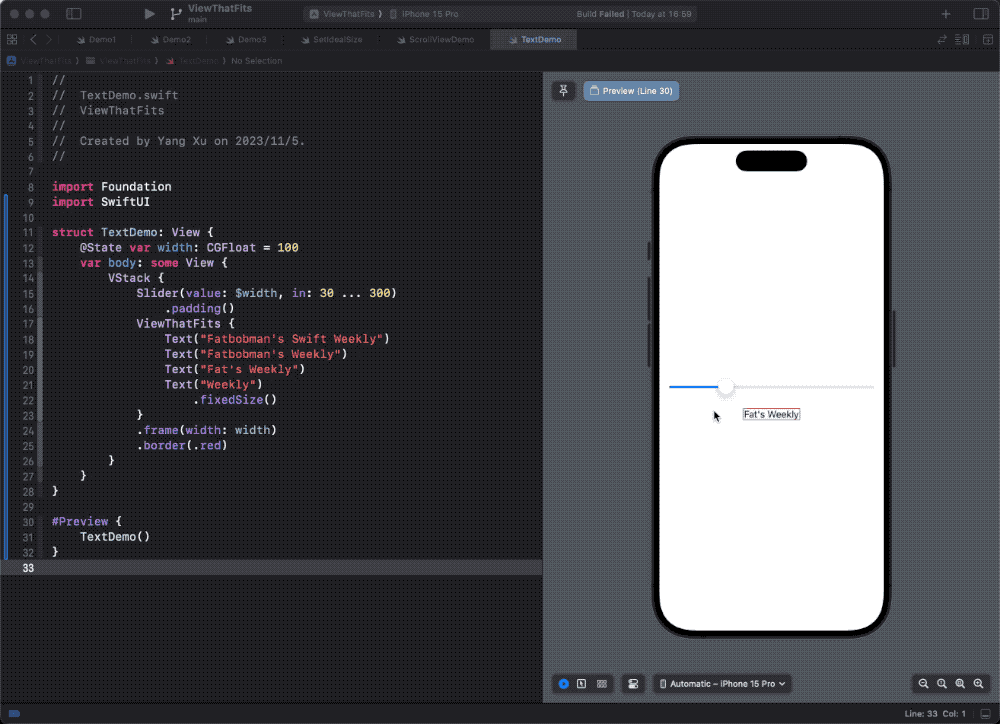The width and height of the screenshot is (1000, 724).
Task: Pin the preview to this file
Action: pyautogui.click(x=563, y=91)
